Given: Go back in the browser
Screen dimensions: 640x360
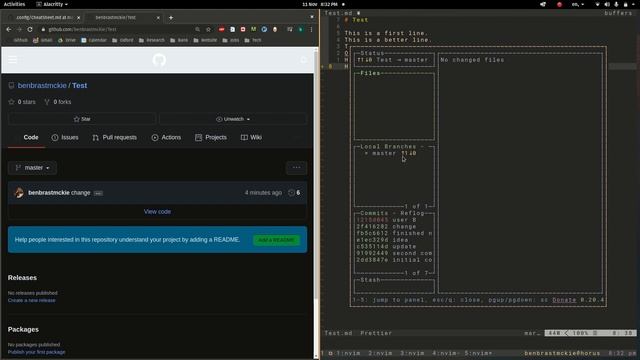Looking at the screenshot, I should 9,29.
